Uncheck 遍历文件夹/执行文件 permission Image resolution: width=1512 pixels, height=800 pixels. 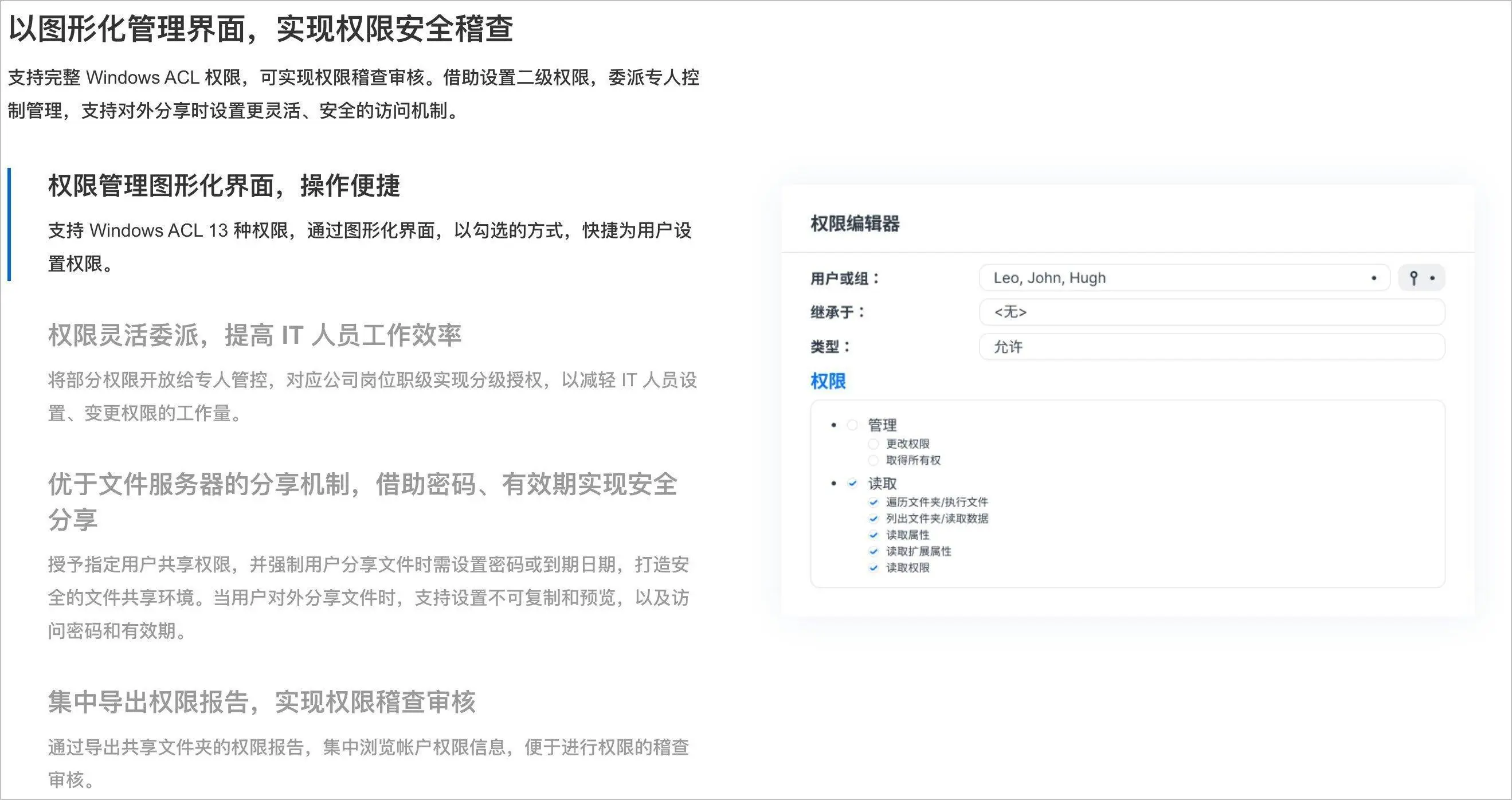873,503
